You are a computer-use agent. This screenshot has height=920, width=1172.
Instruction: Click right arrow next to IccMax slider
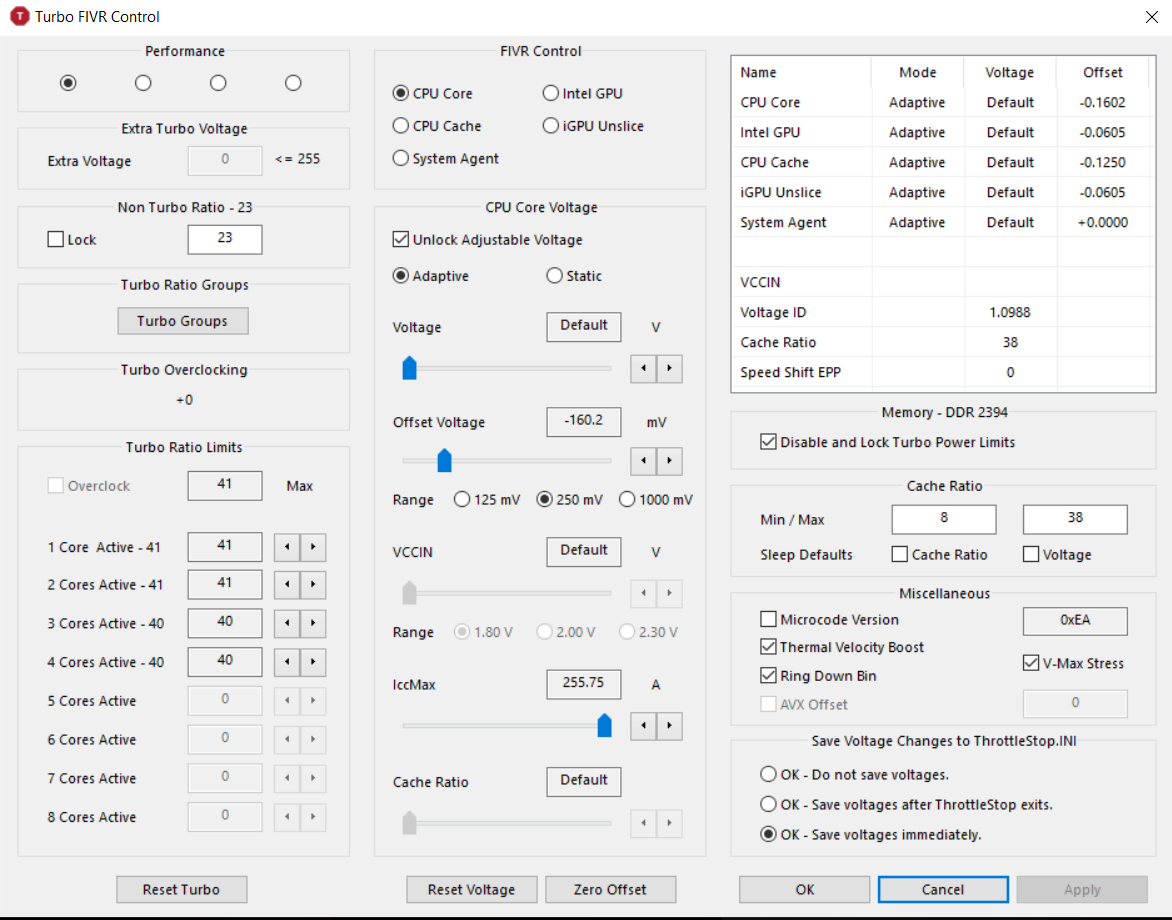(x=670, y=726)
